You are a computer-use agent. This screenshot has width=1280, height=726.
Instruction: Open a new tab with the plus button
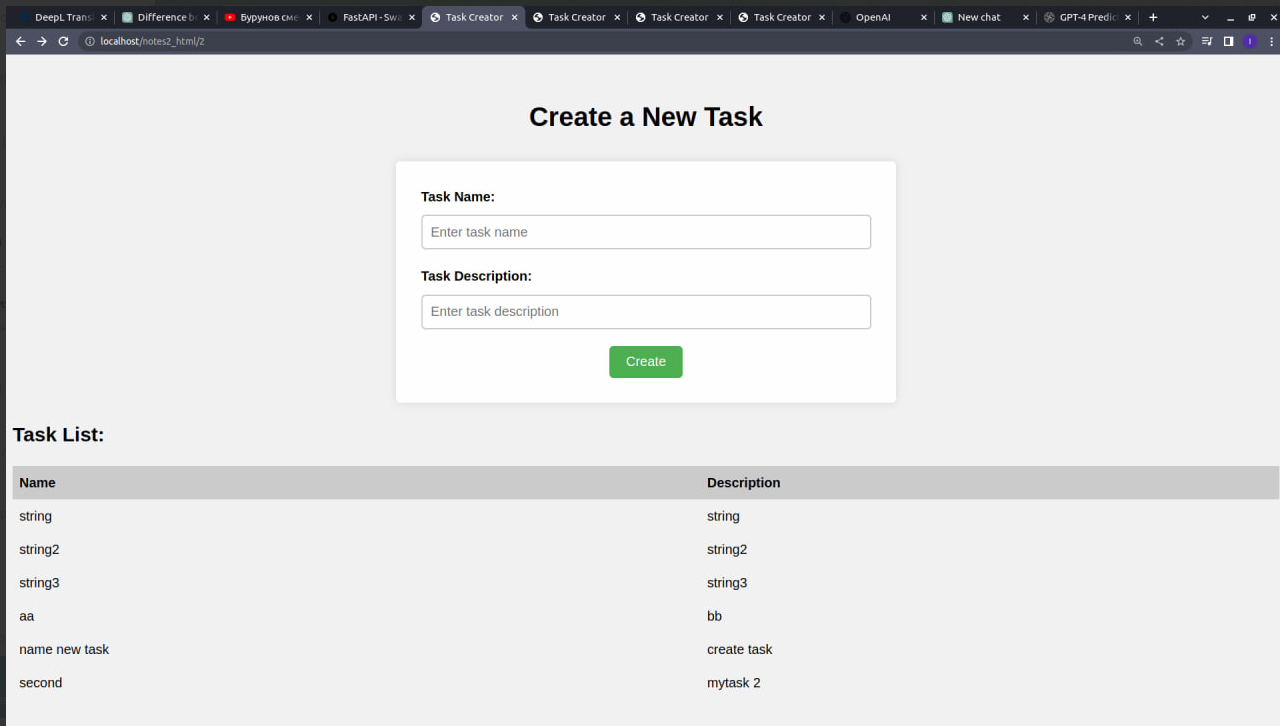[1154, 17]
